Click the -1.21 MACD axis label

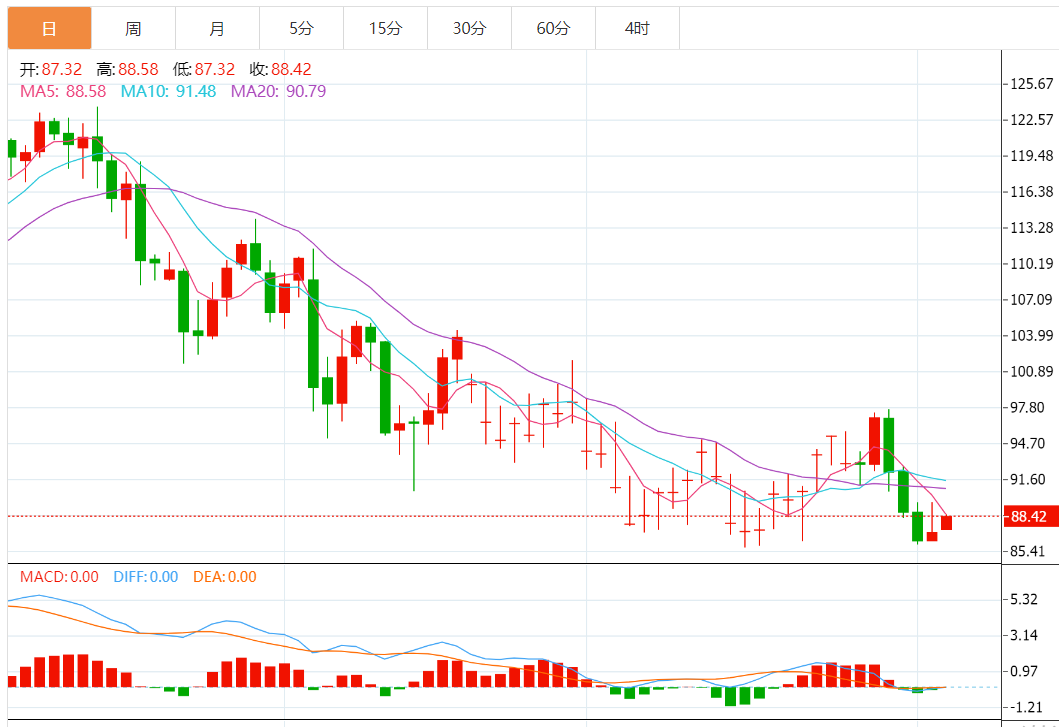click(x=1026, y=707)
